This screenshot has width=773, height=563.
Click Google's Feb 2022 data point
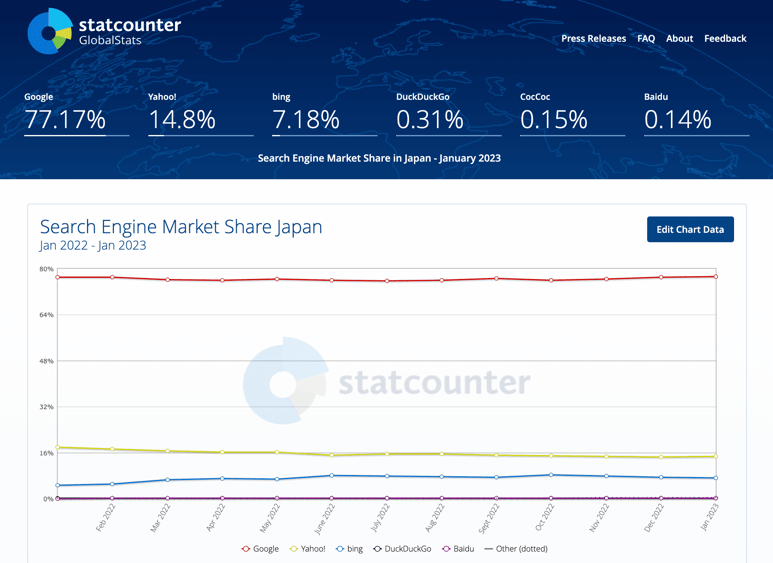click(x=112, y=277)
